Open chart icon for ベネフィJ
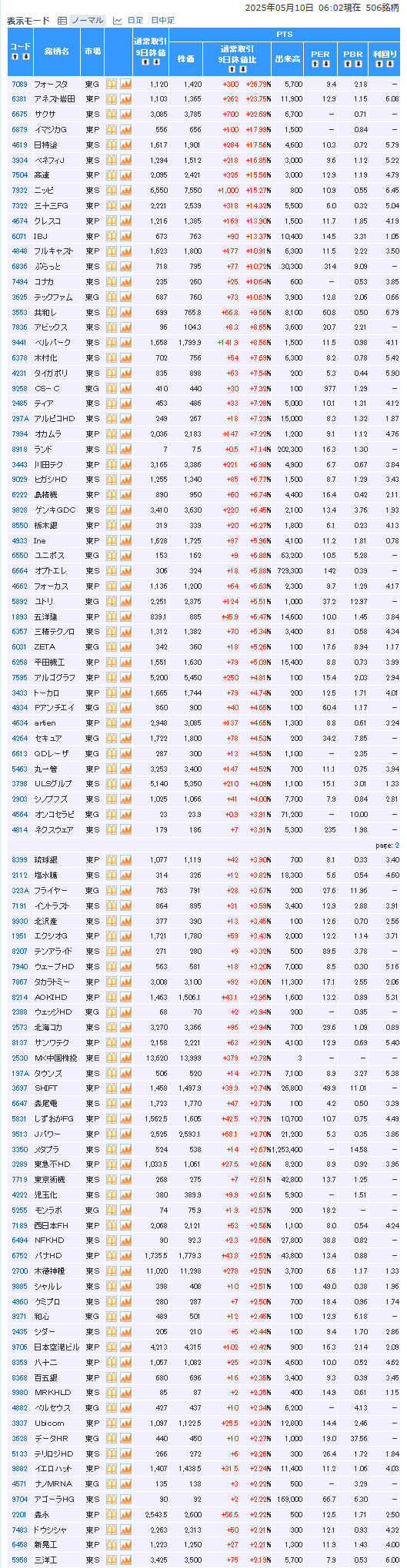The width and height of the screenshot is (407, 1568). (x=125, y=160)
